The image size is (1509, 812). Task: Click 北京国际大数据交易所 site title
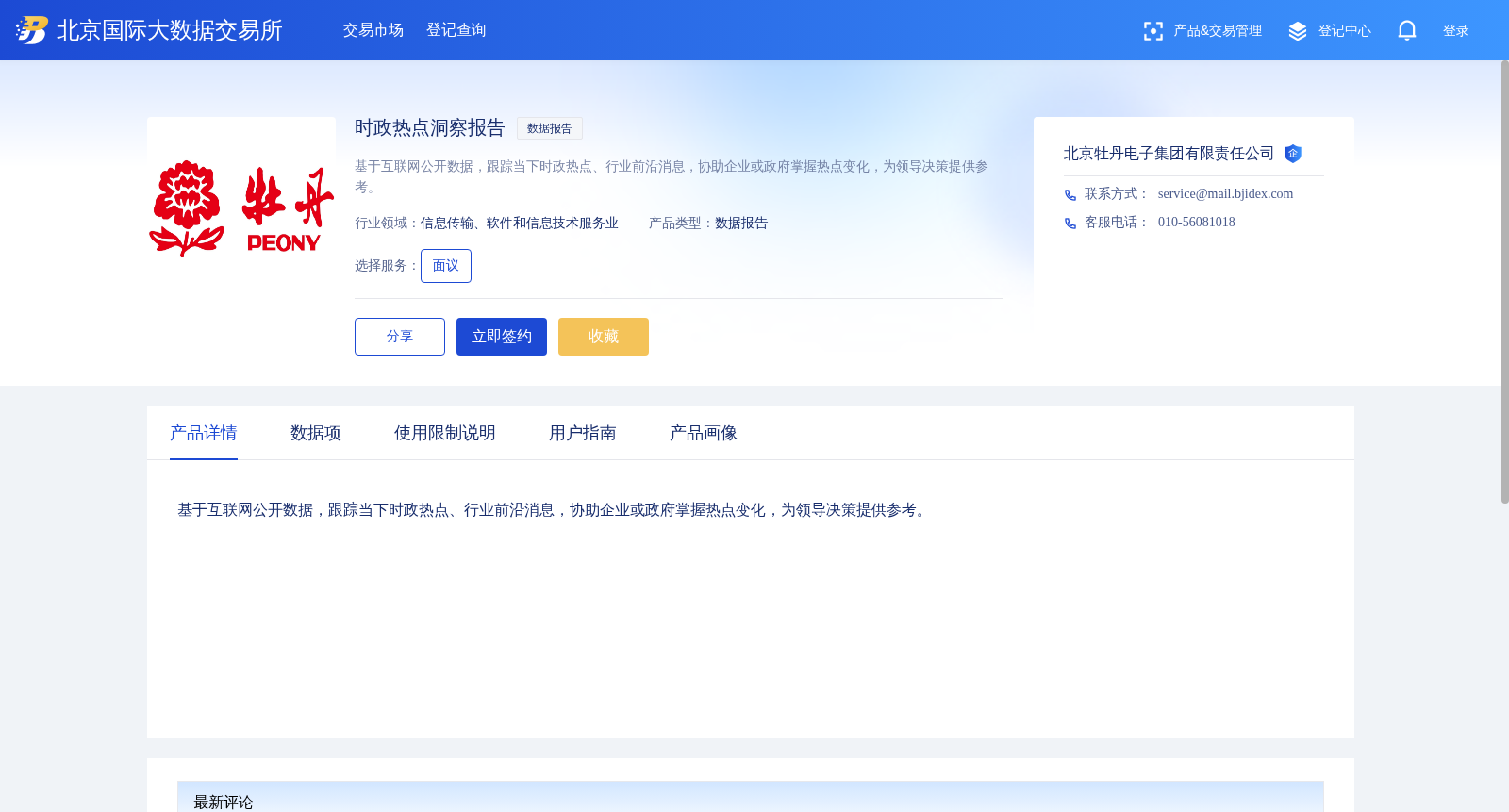tap(170, 30)
